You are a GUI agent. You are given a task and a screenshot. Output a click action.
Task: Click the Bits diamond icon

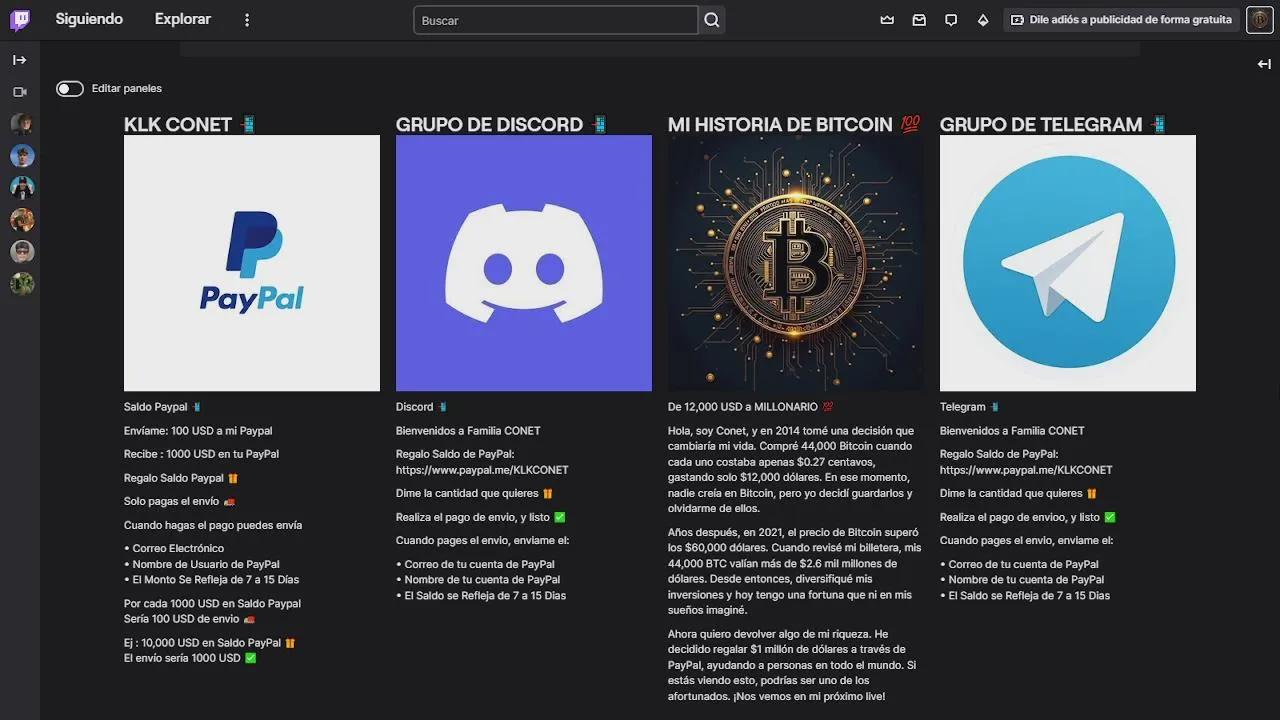point(983,20)
